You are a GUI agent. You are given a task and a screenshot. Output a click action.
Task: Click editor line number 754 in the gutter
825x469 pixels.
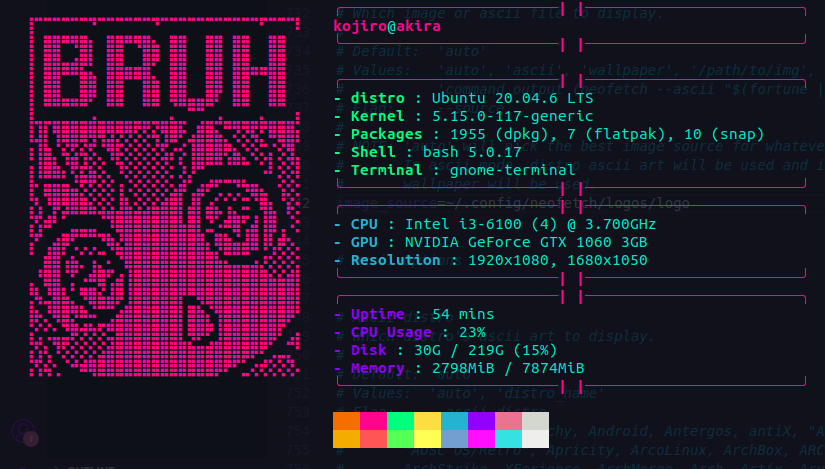click(x=298, y=432)
